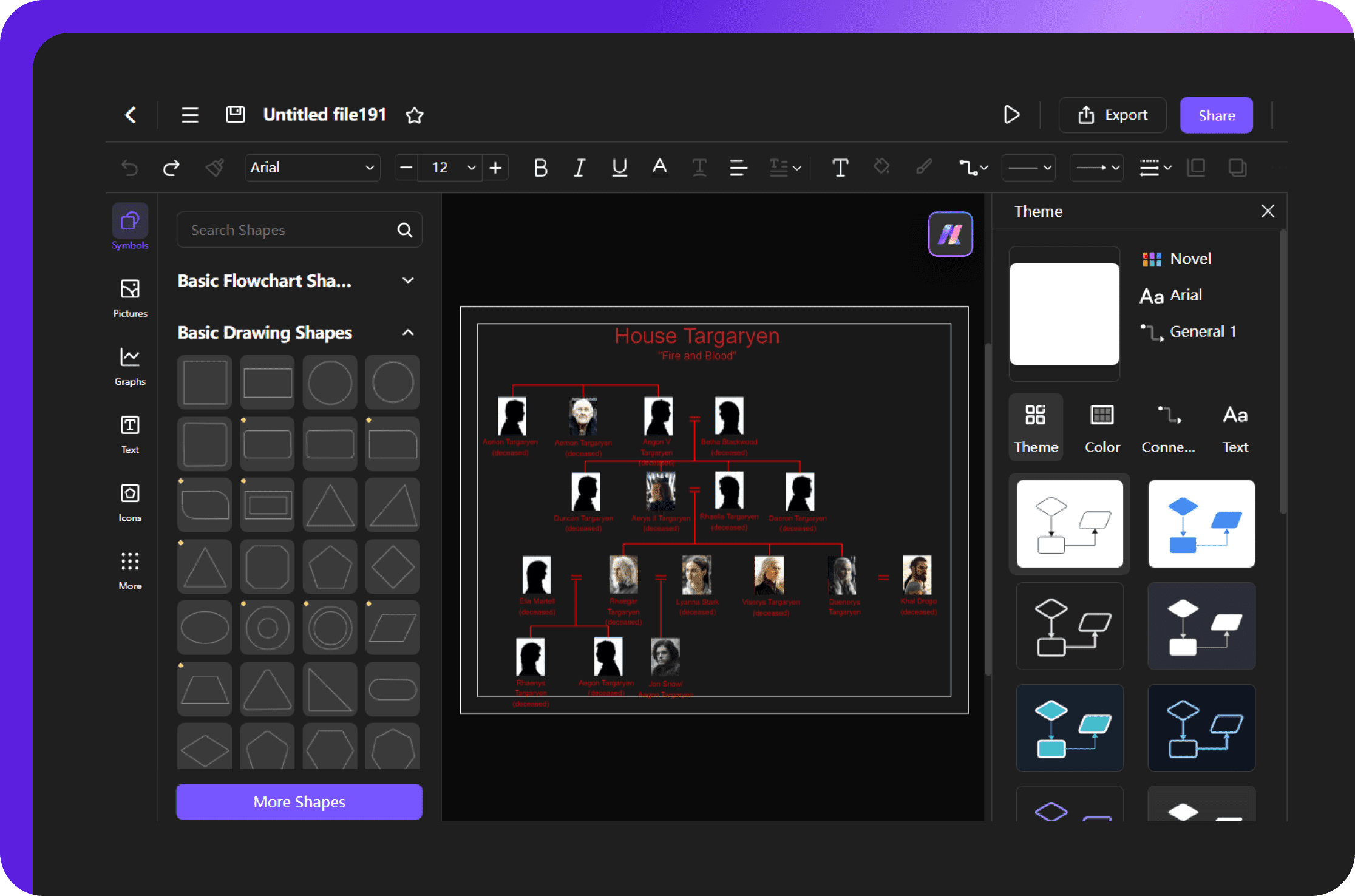Open the Icons sidebar panel
The height and width of the screenshot is (896, 1355).
click(130, 502)
